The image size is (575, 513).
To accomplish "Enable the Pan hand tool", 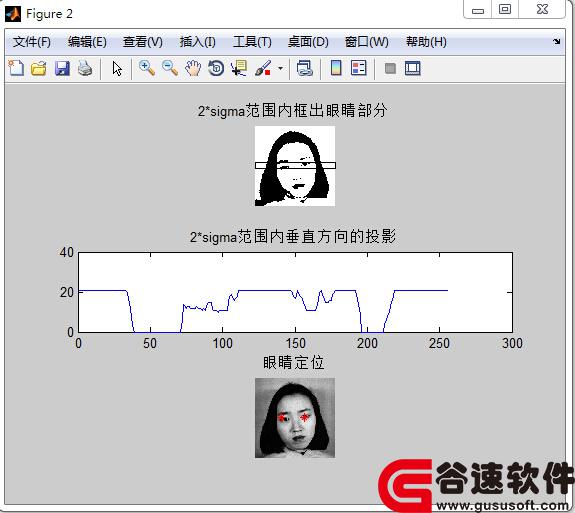I will [193, 68].
